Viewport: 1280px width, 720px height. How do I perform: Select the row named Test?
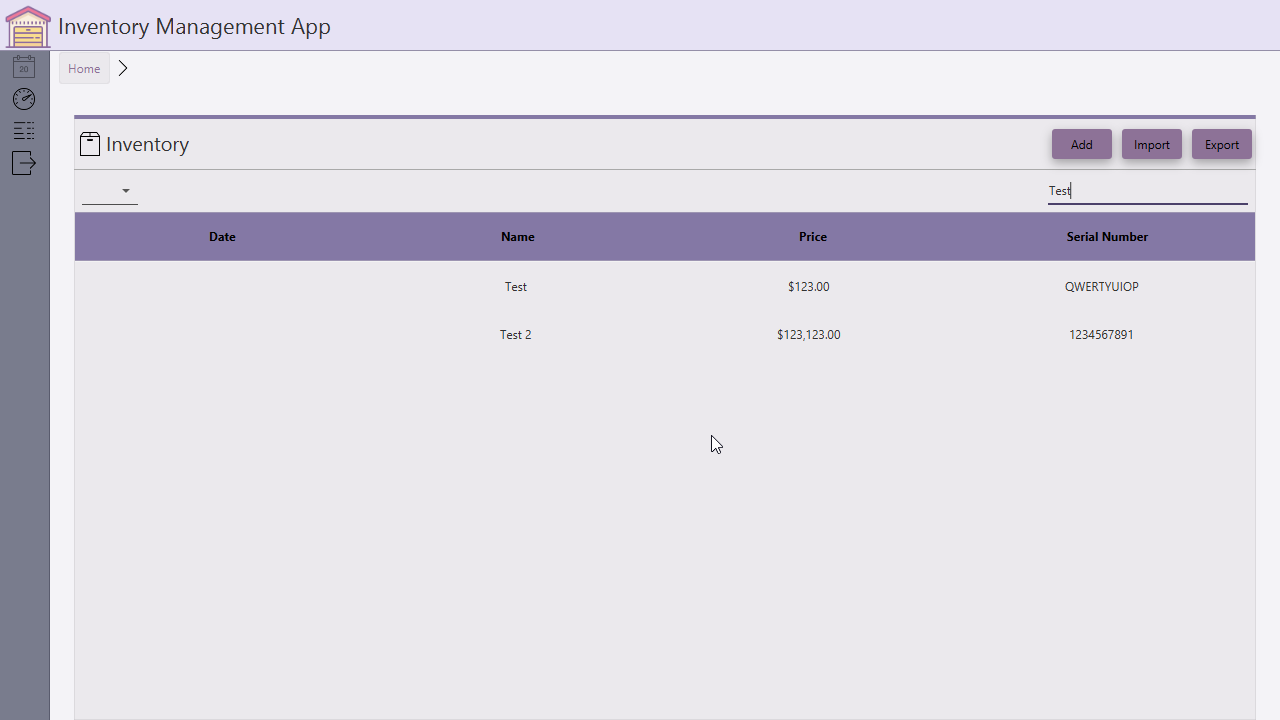point(665,286)
